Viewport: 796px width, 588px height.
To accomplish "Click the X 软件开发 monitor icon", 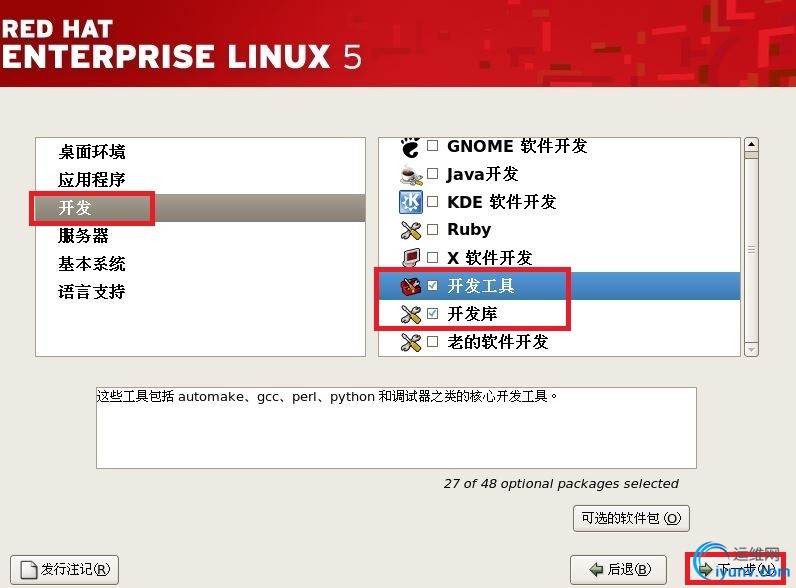I will (411, 258).
